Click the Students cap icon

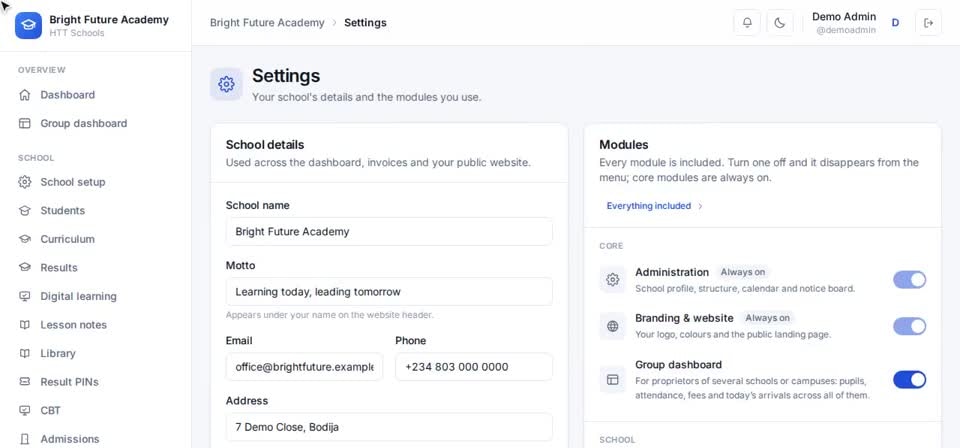(24, 211)
